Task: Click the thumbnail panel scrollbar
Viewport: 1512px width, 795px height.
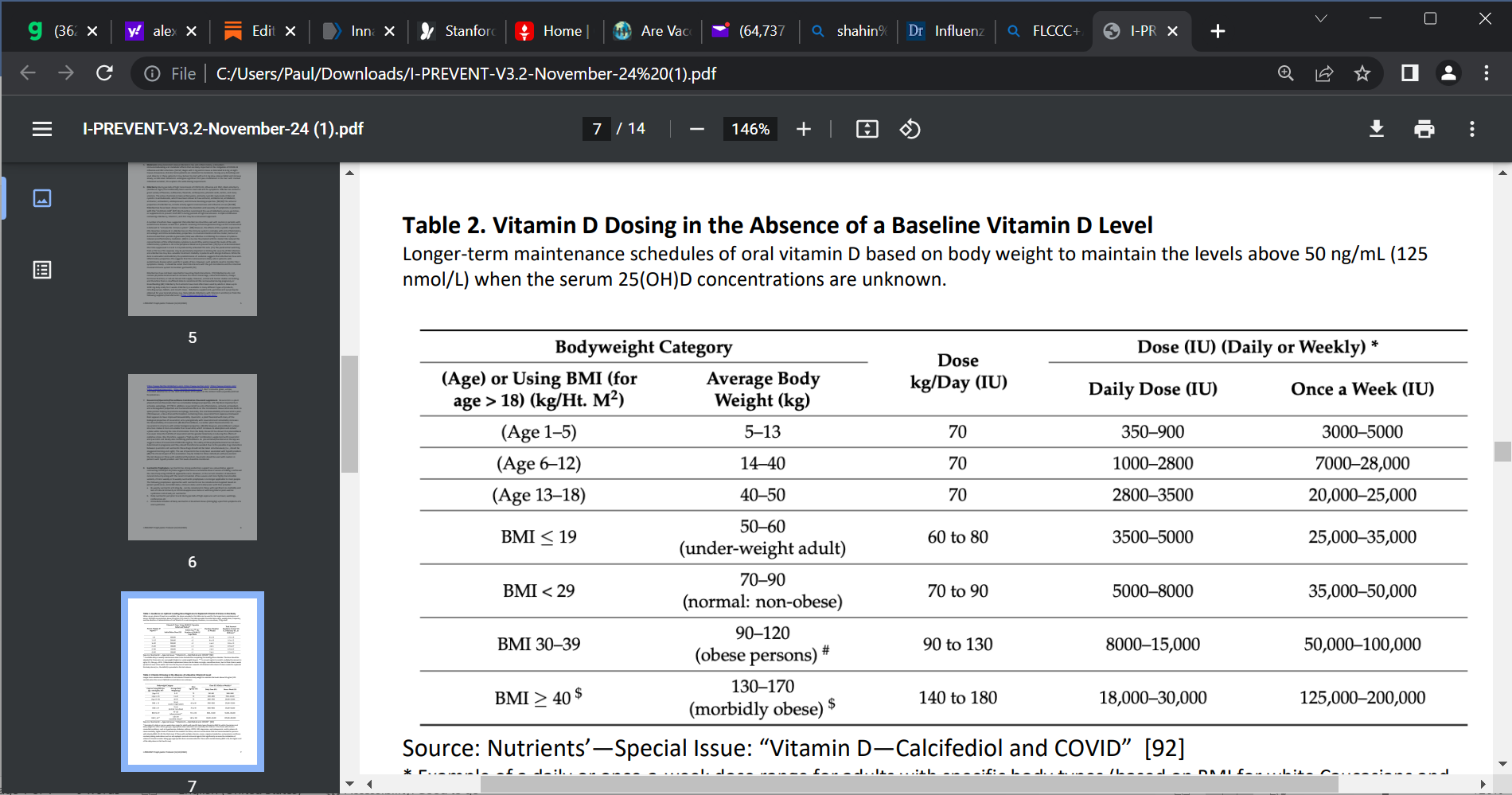Action: click(349, 414)
